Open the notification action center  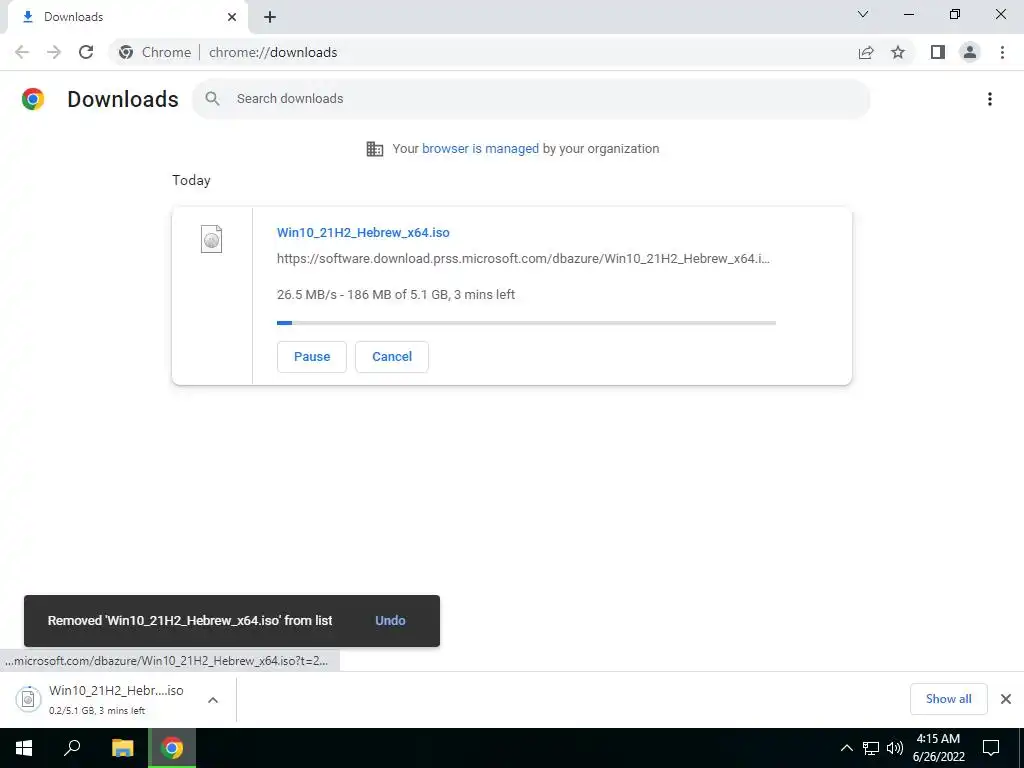point(991,748)
